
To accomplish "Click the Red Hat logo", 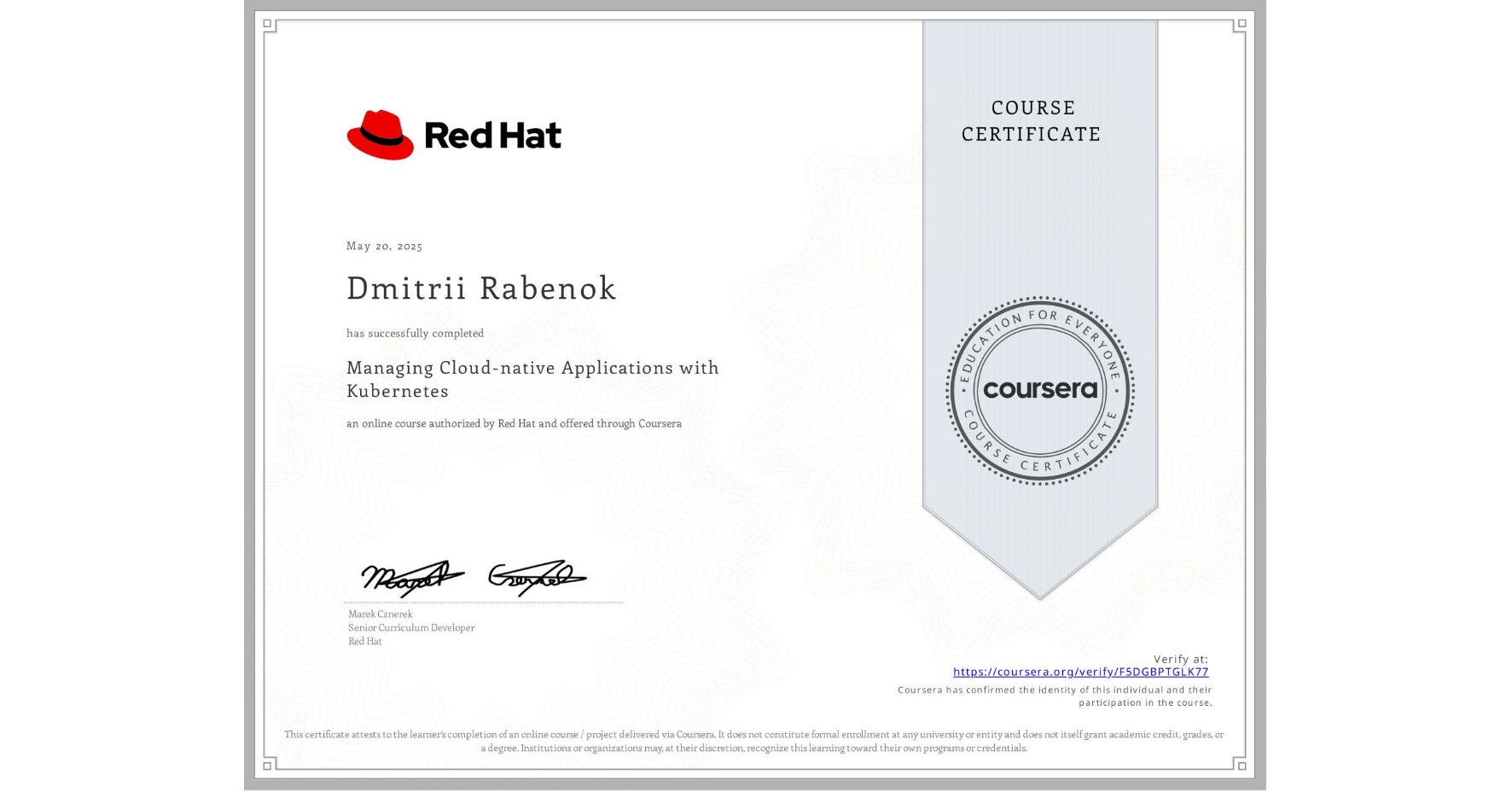I will [454, 135].
